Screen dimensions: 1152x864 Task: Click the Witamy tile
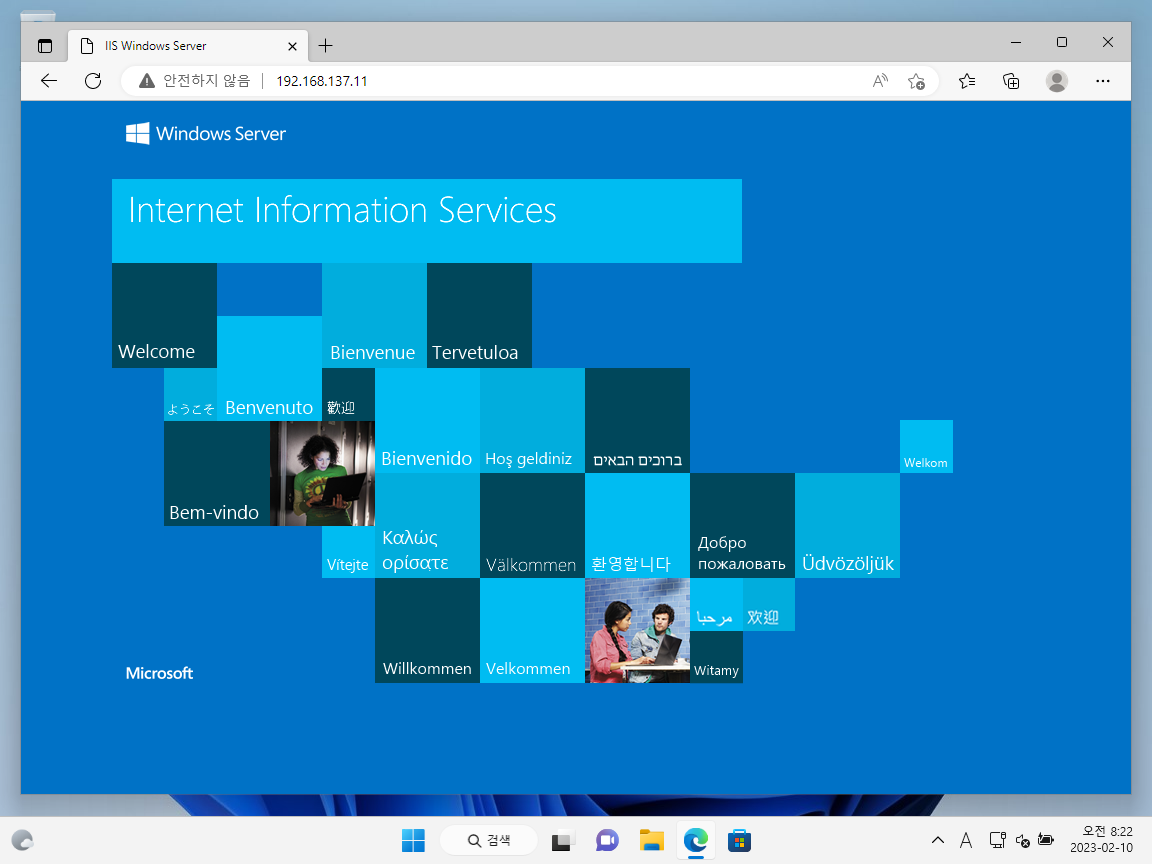coord(716,657)
